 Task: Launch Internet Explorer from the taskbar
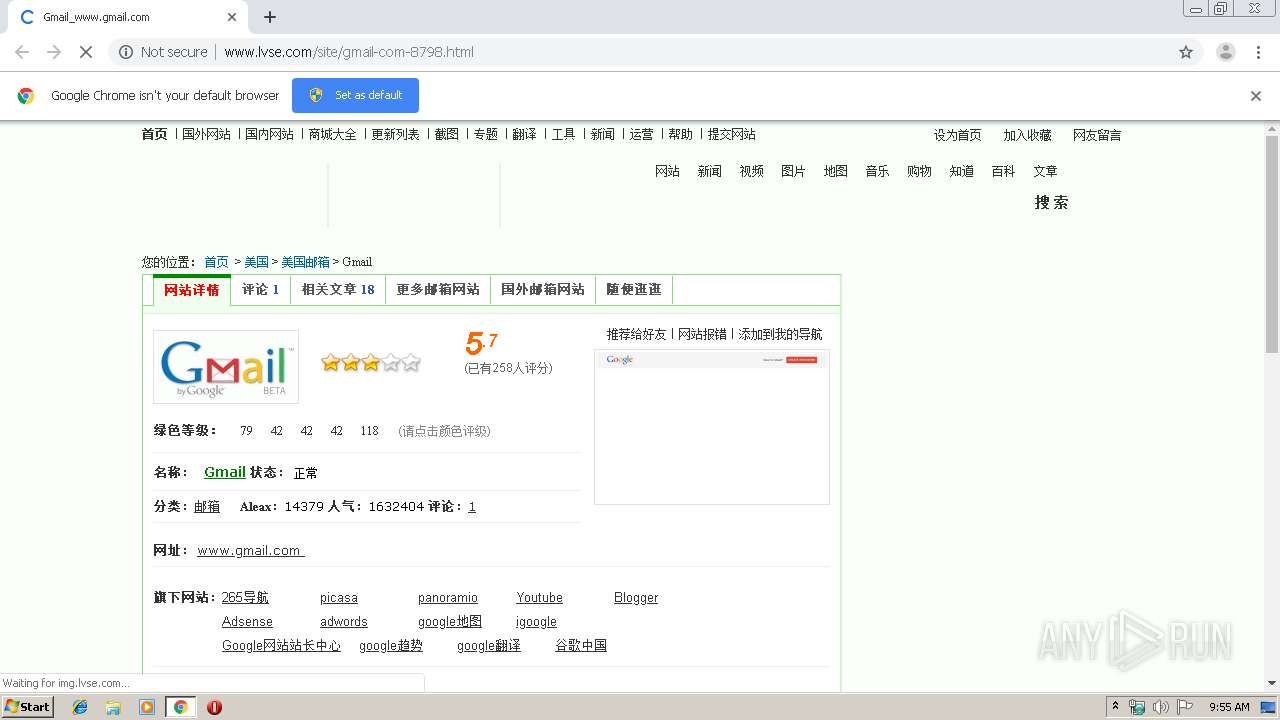pyautogui.click(x=80, y=707)
